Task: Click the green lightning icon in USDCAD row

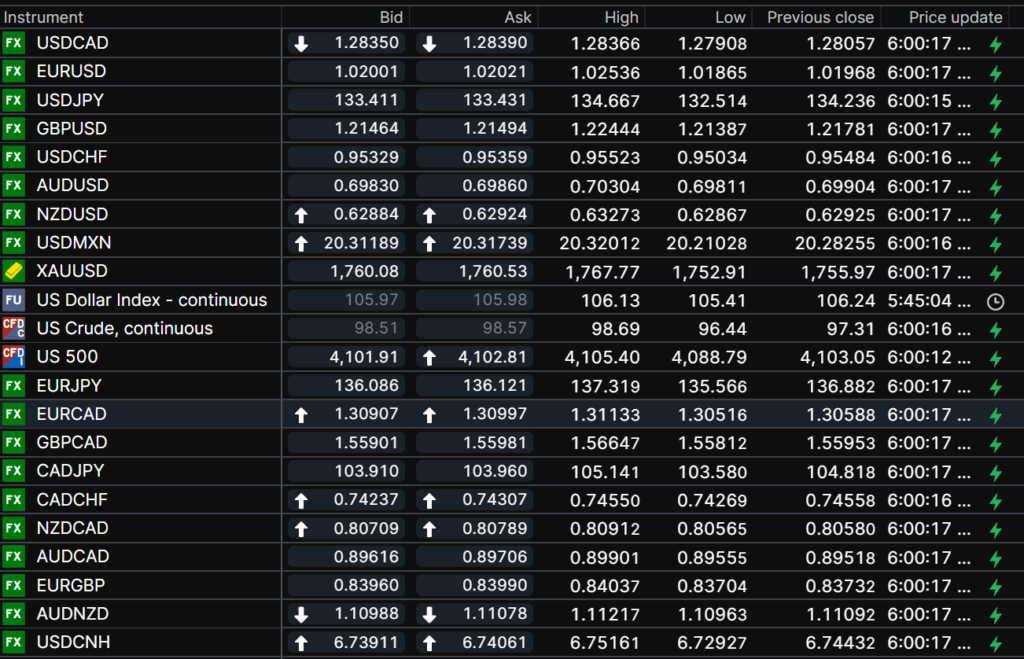Action: [x=995, y=44]
